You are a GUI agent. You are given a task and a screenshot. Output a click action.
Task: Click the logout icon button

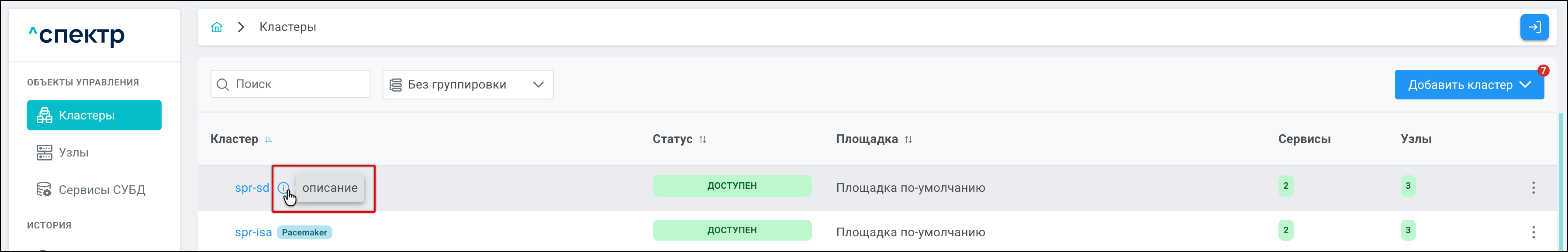pyautogui.click(x=1534, y=27)
